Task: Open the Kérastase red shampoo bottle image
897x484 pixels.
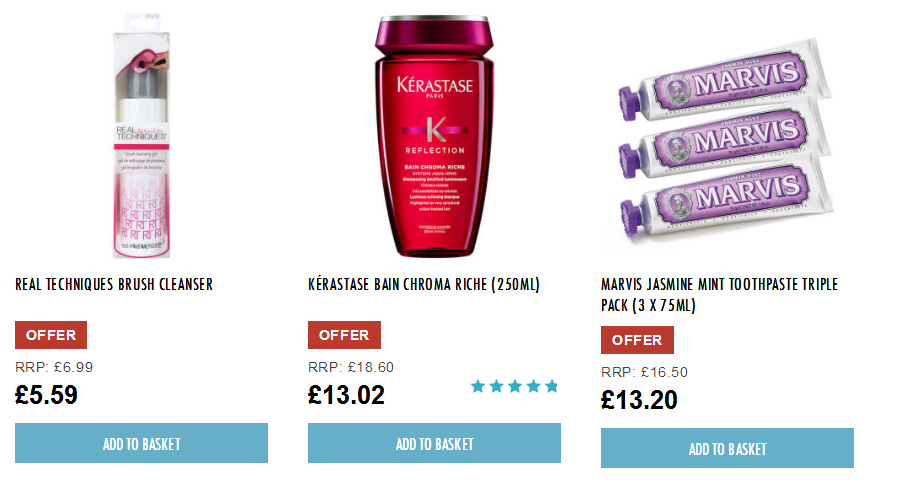Action: tap(434, 136)
